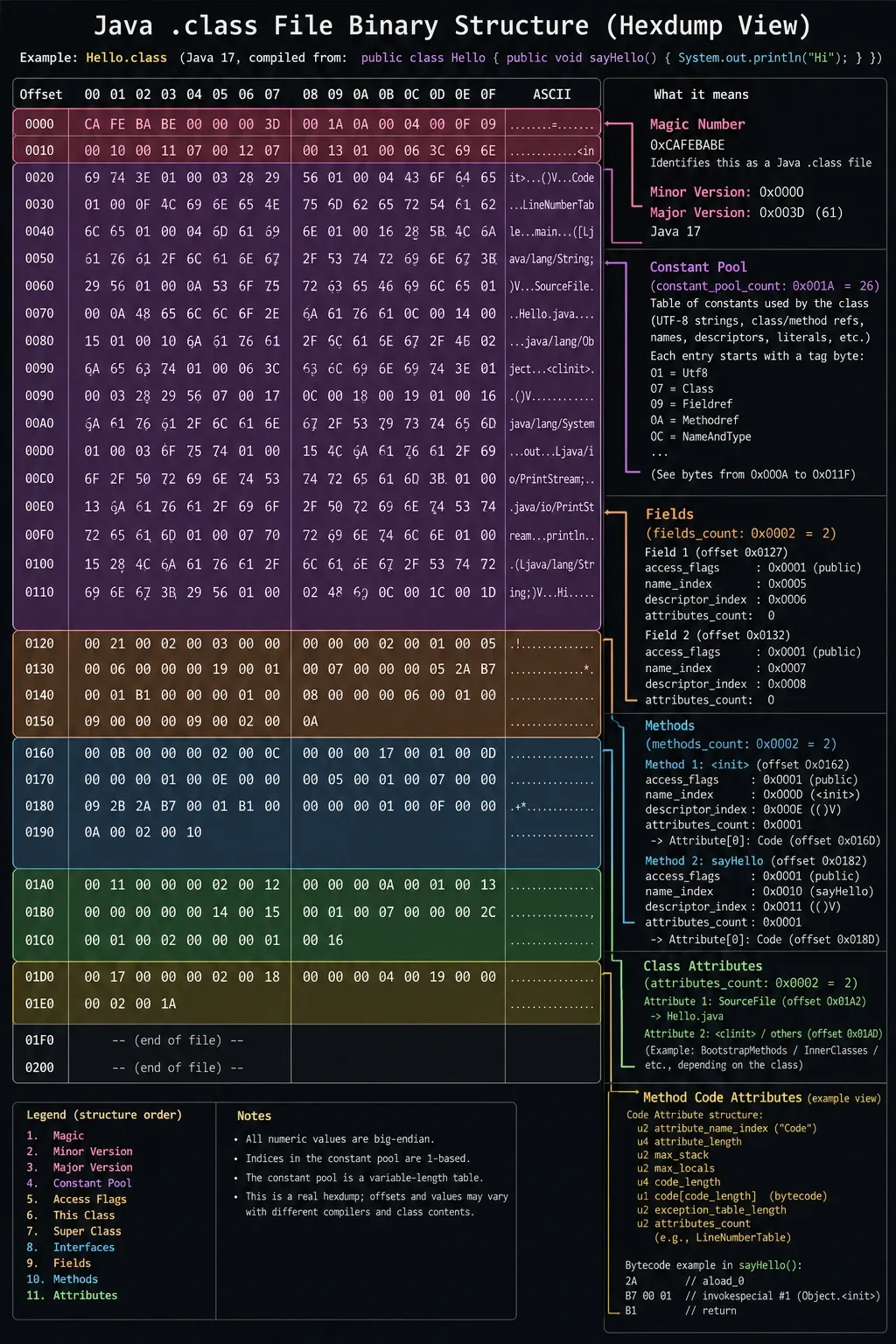This screenshot has height=1344, width=896.
Task: Select offset row label '01E0'
Action: pyautogui.click(x=39, y=1004)
